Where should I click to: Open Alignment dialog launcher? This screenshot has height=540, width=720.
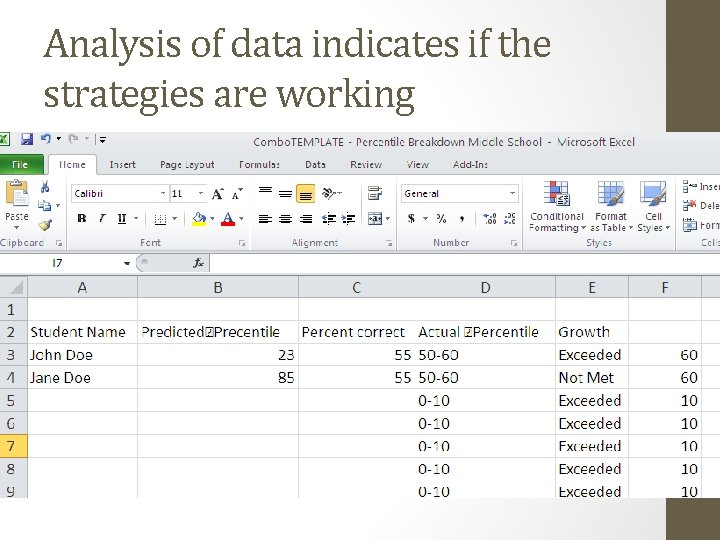pyautogui.click(x=389, y=243)
